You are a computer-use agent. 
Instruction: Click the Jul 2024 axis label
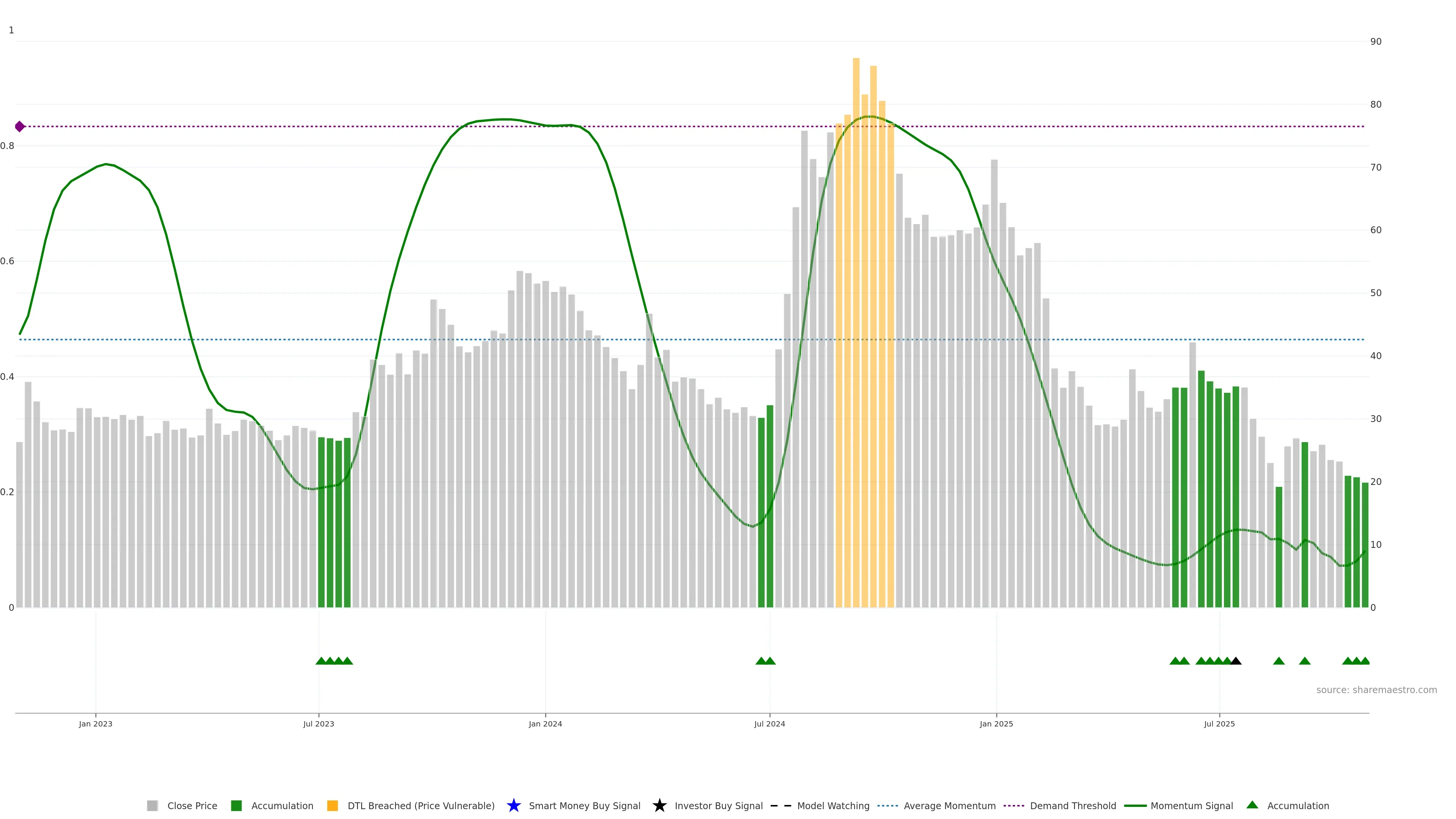(x=769, y=723)
